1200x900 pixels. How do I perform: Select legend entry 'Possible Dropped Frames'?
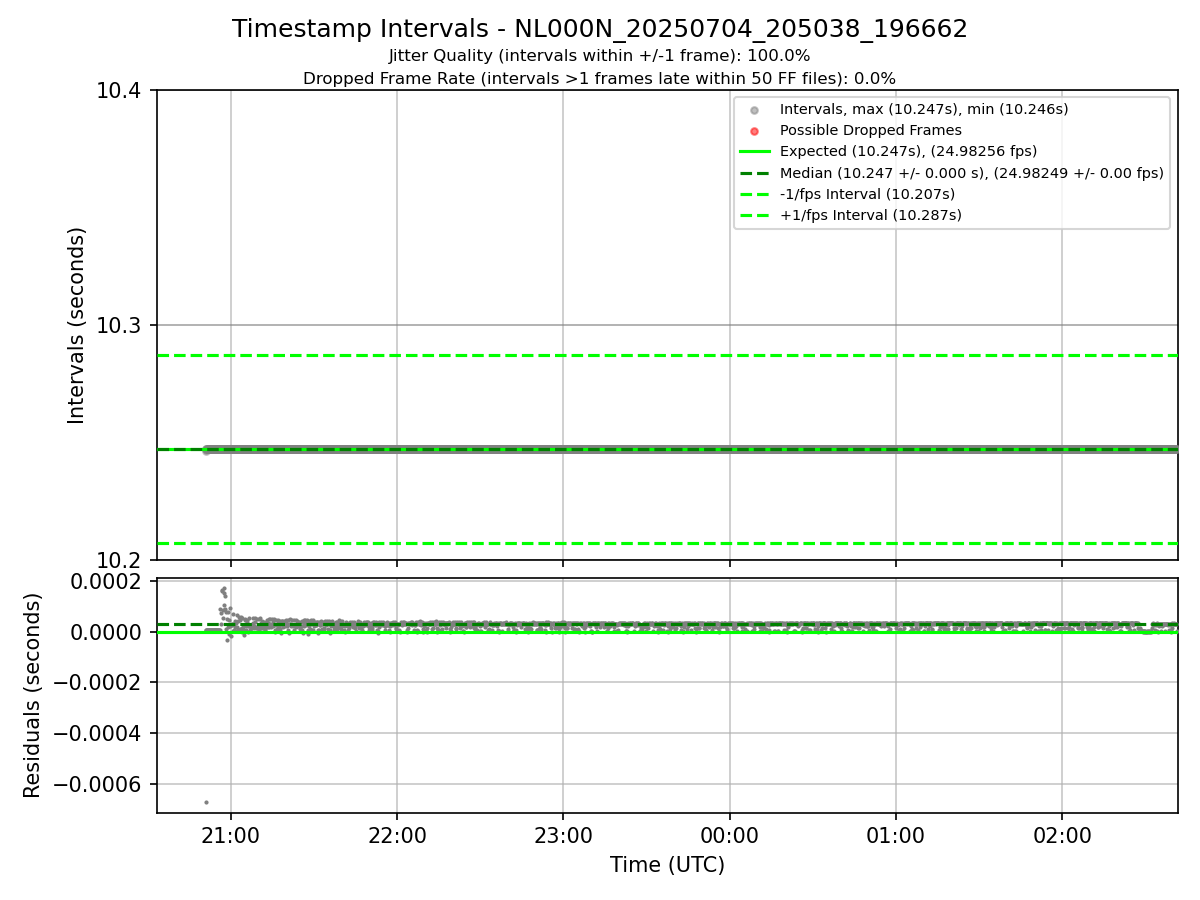tap(871, 130)
